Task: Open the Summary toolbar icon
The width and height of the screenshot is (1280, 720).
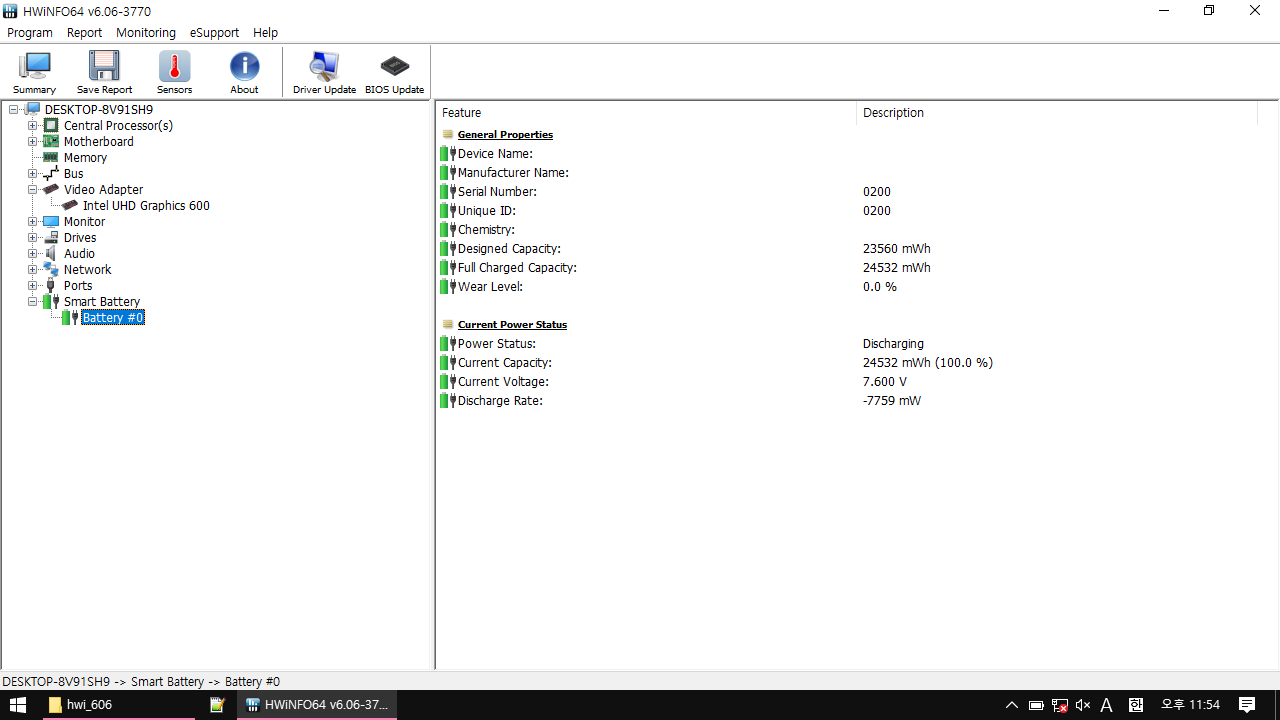Action: tap(34, 73)
